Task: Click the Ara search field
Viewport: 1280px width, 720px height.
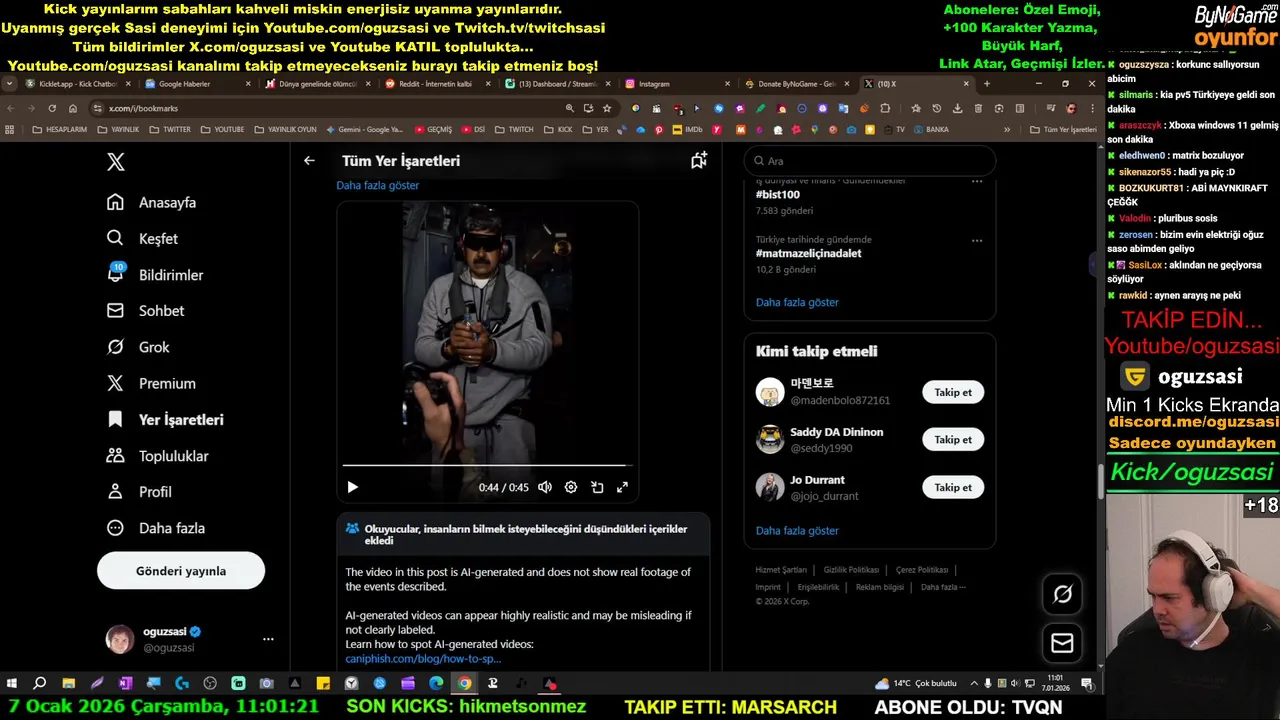Action: 870,160
